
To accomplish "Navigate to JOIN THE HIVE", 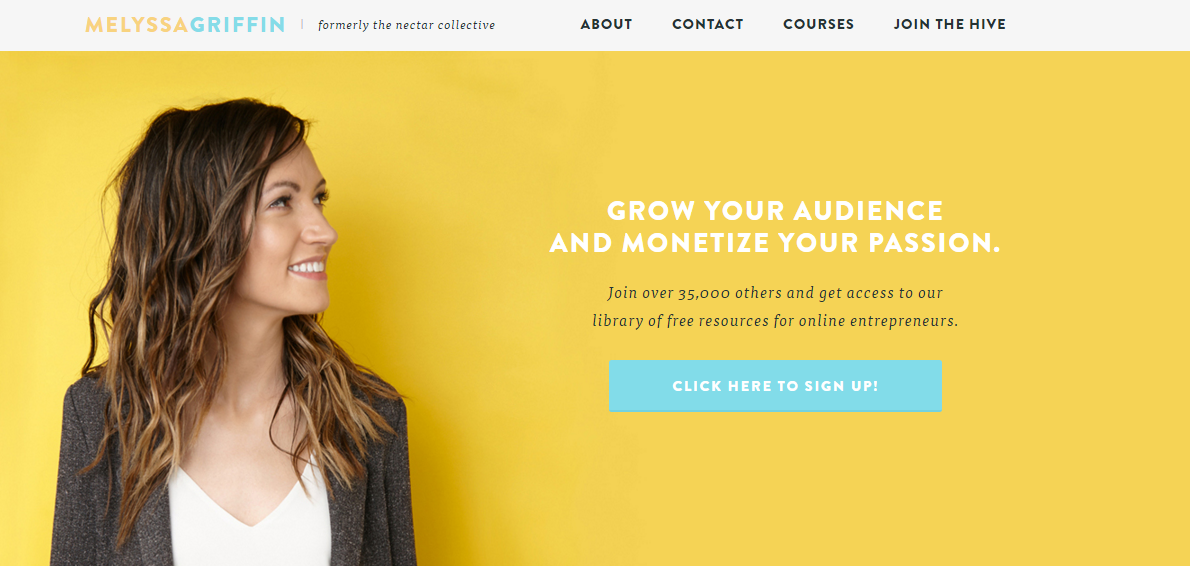I will [950, 24].
